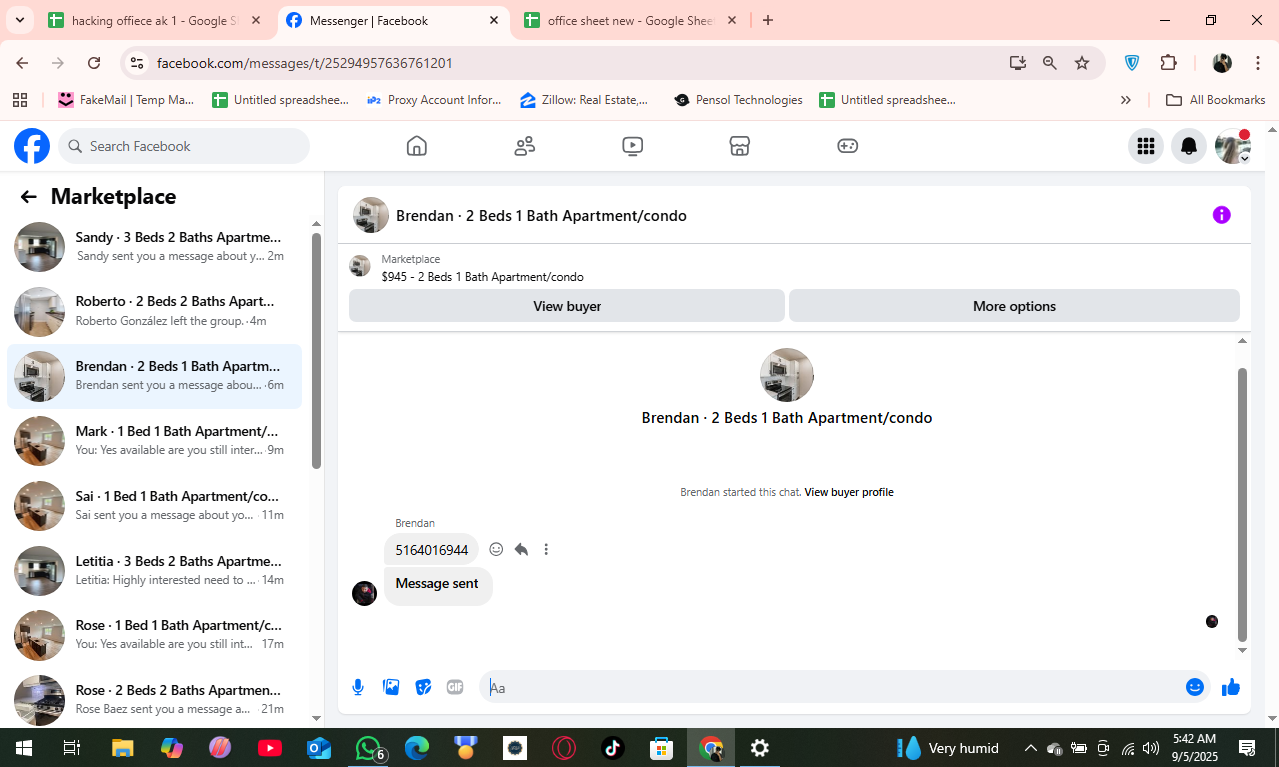The height and width of the screenshot is (767, 1279).
Task: React to the 5164016944 message
Action: tap(496, 549)
